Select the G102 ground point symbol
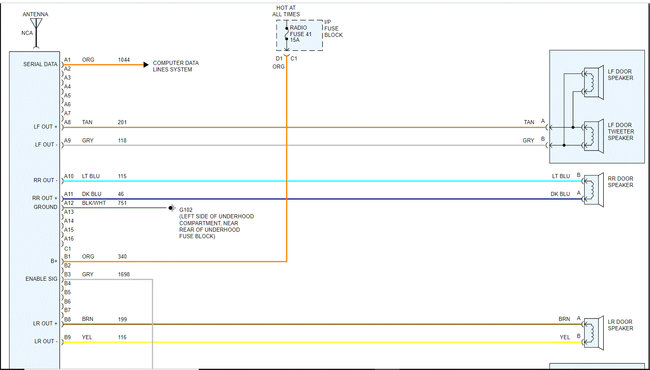650x370 pixels. (x=172, y=208)
